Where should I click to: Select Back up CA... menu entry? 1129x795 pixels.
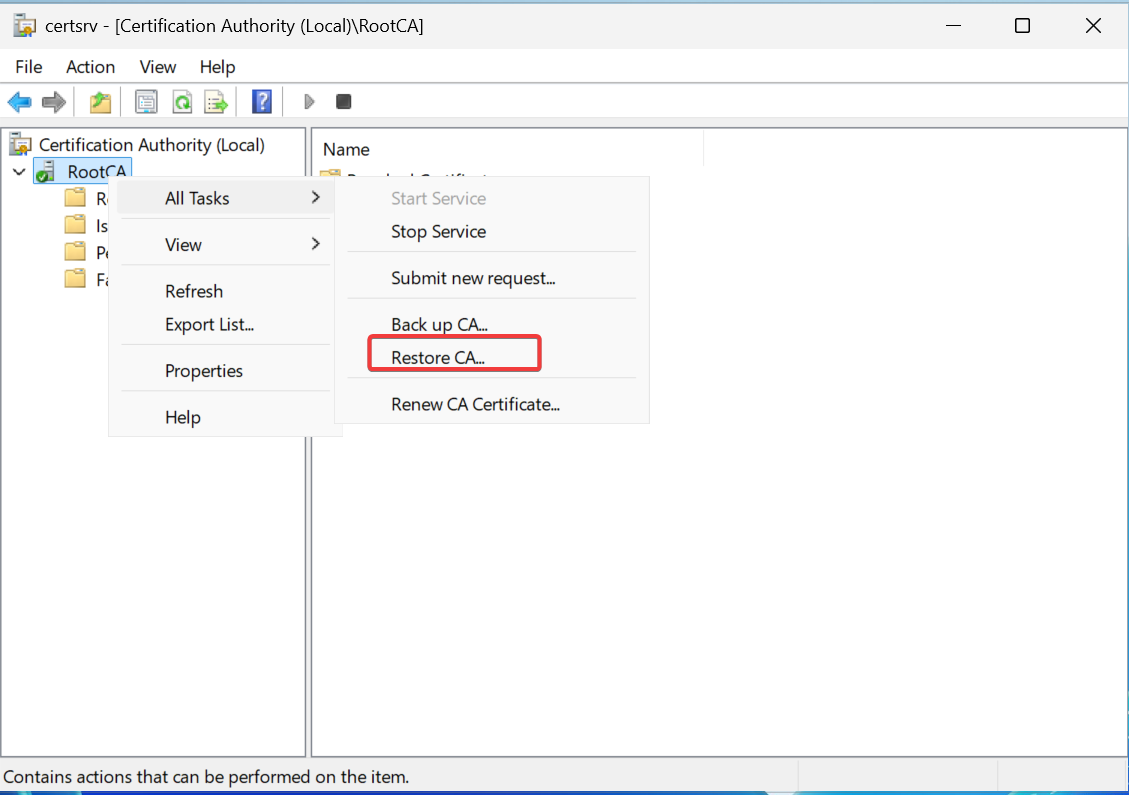pyautogui.click(x=439, y=325)
